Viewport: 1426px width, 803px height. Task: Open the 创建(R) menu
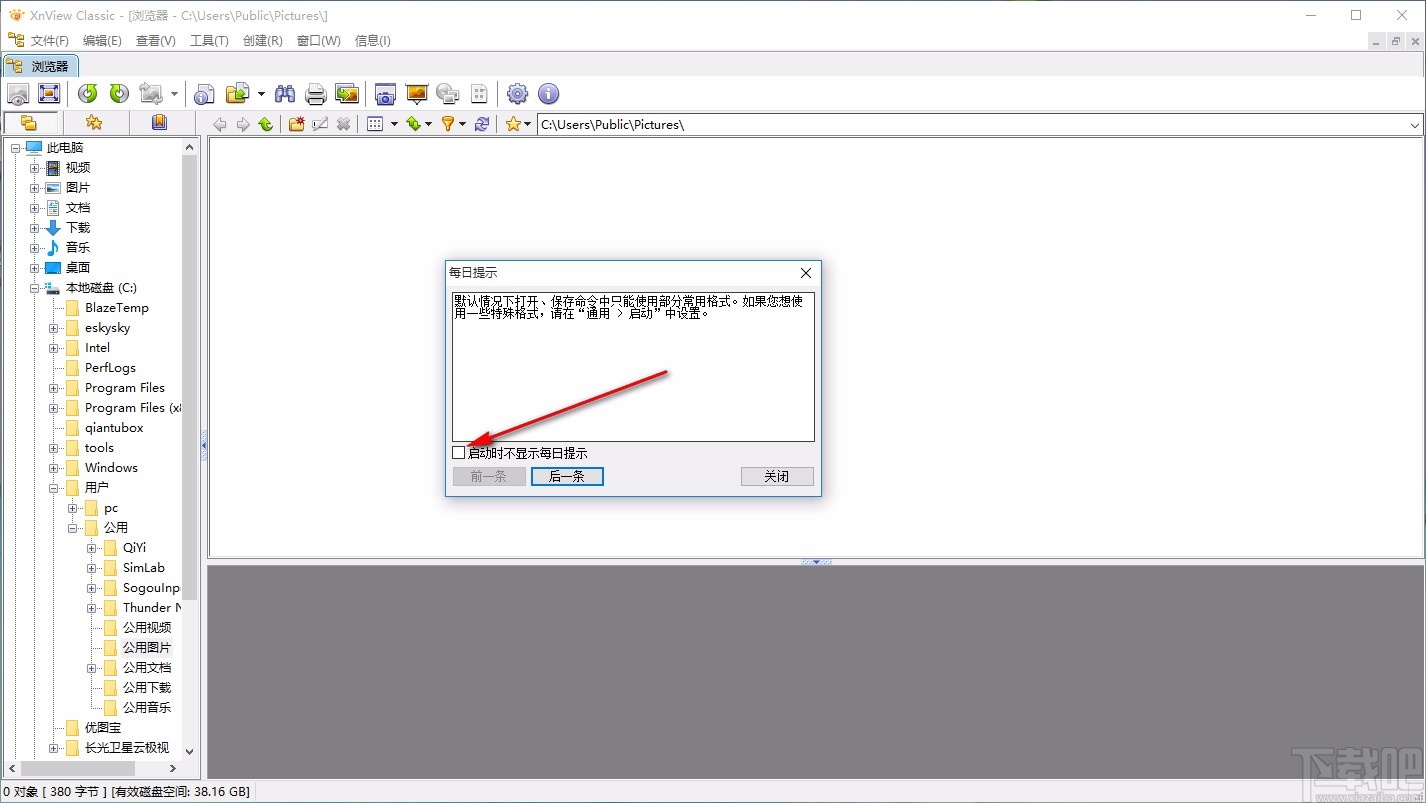[x=262, y=41]
